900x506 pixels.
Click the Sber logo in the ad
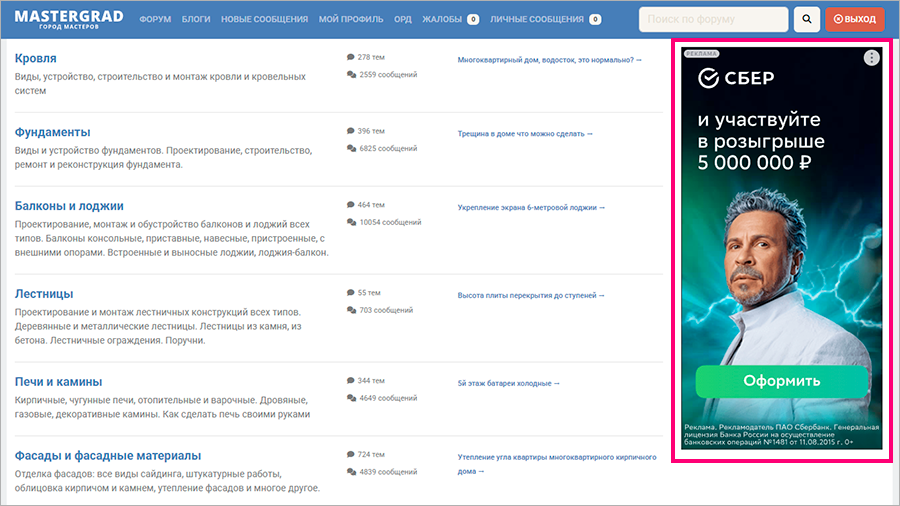pos(736,77)
